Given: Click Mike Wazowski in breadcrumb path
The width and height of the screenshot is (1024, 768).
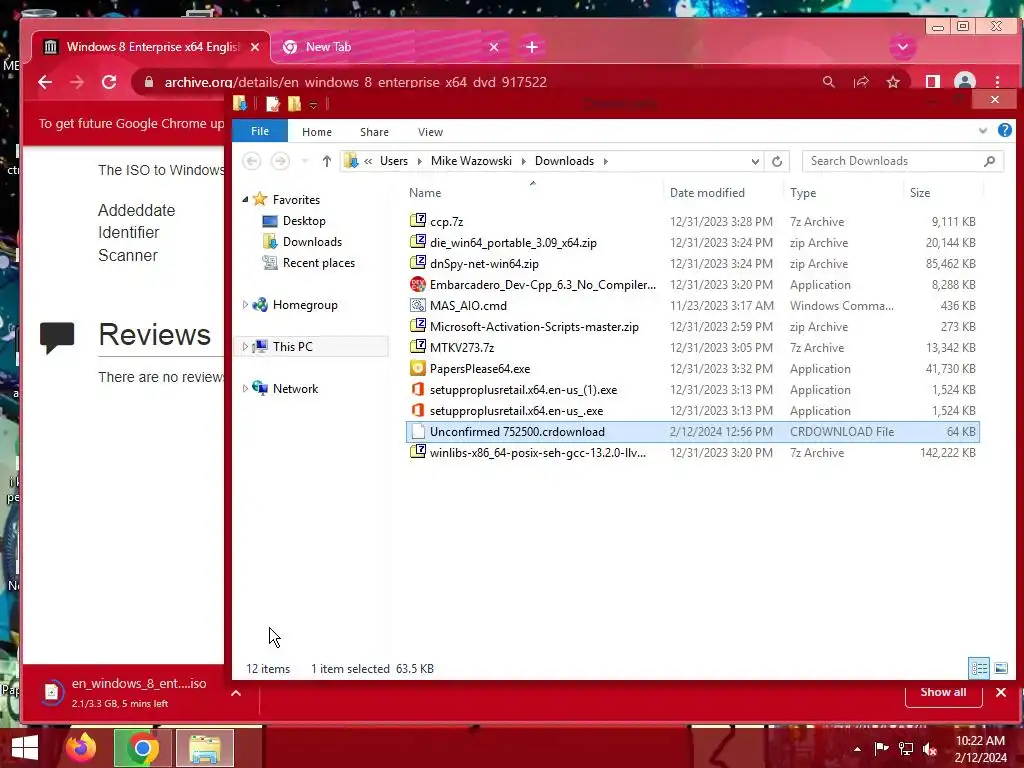Looking at the screenshot, I should click(471, 161).
